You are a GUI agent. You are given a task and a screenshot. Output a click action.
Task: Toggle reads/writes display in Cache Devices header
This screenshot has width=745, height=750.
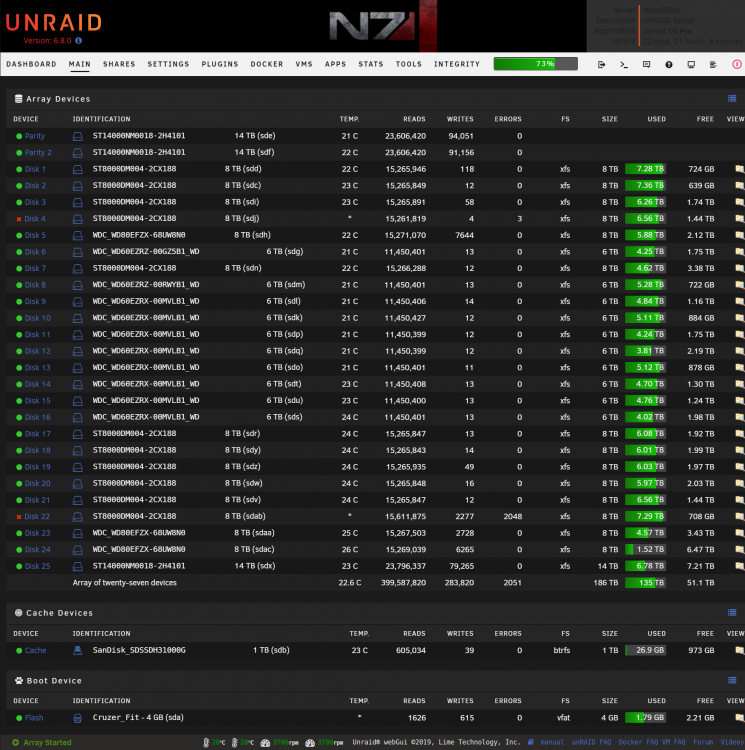pyautogui.click(x=732, y=613)
